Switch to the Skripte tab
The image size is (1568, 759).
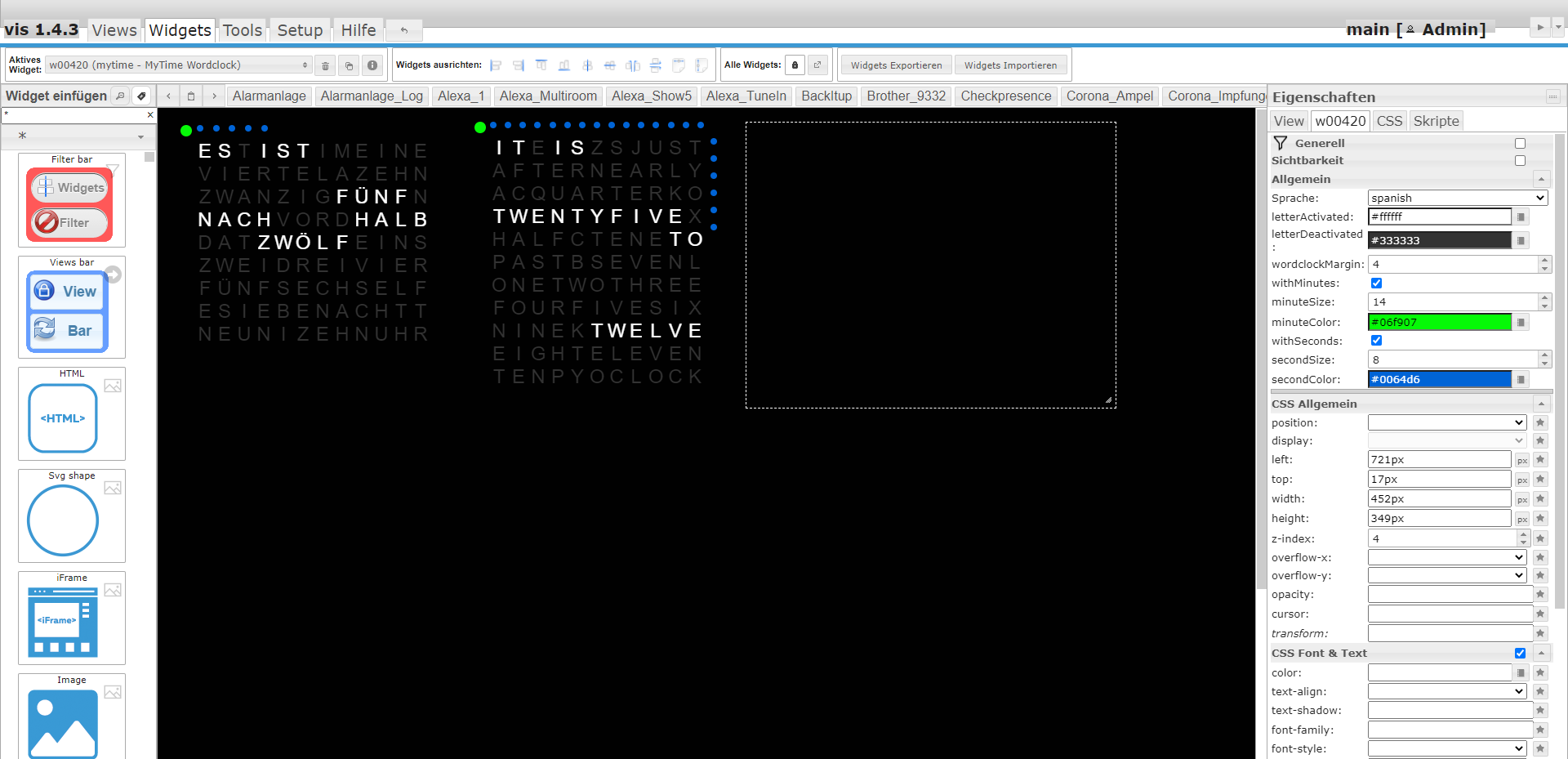[x=1436, y=121]
